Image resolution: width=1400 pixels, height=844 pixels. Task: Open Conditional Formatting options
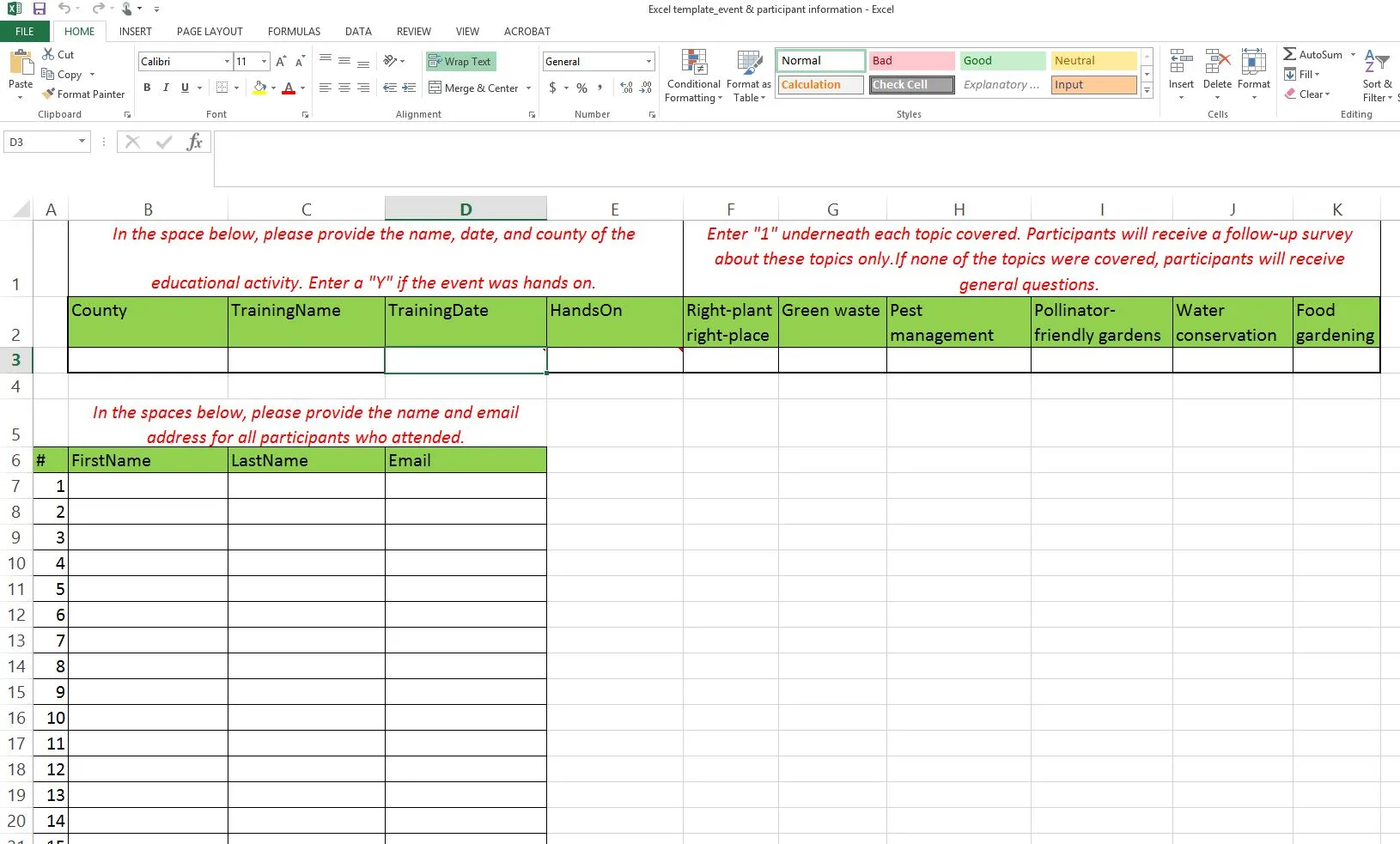pos(693,76)
